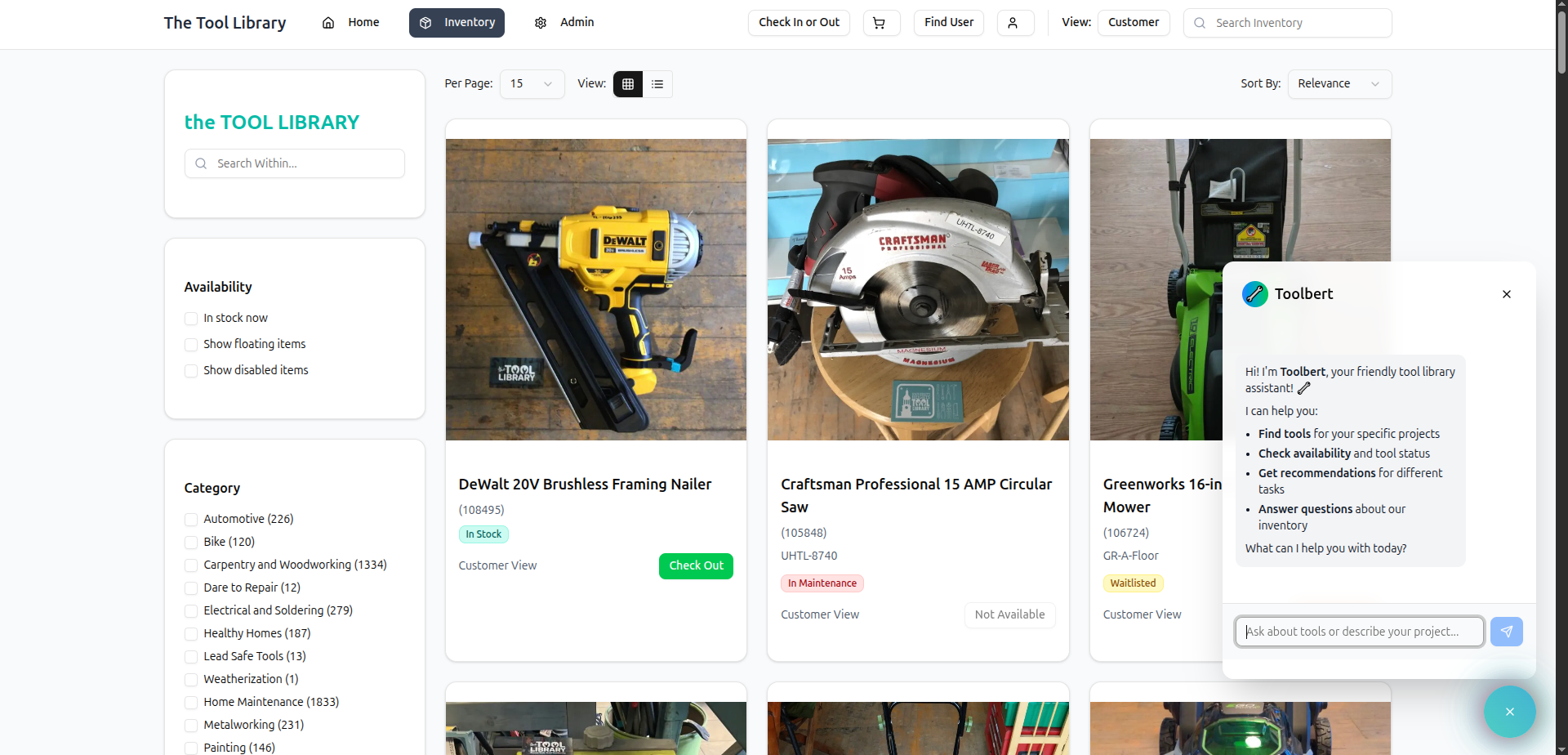
Task: Focus the Ask about tools chat input
Action: click(x=1360, y=632)
